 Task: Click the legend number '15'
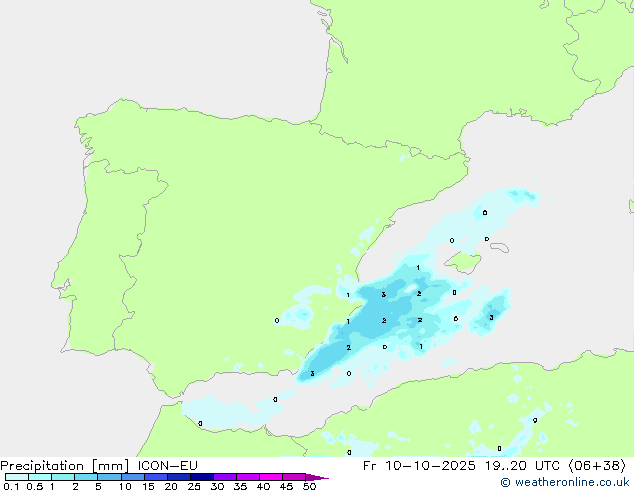click(148, 486)
